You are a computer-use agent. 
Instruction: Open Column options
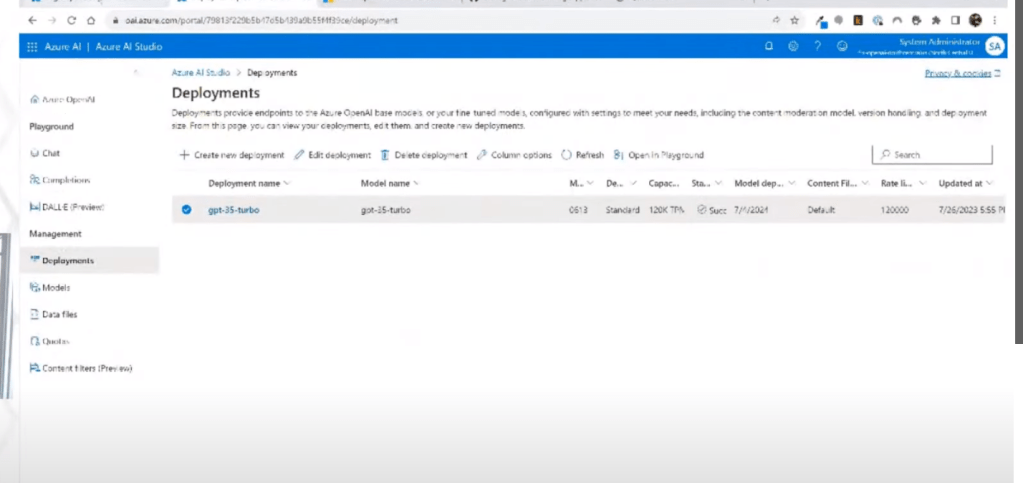coord(514,155)
